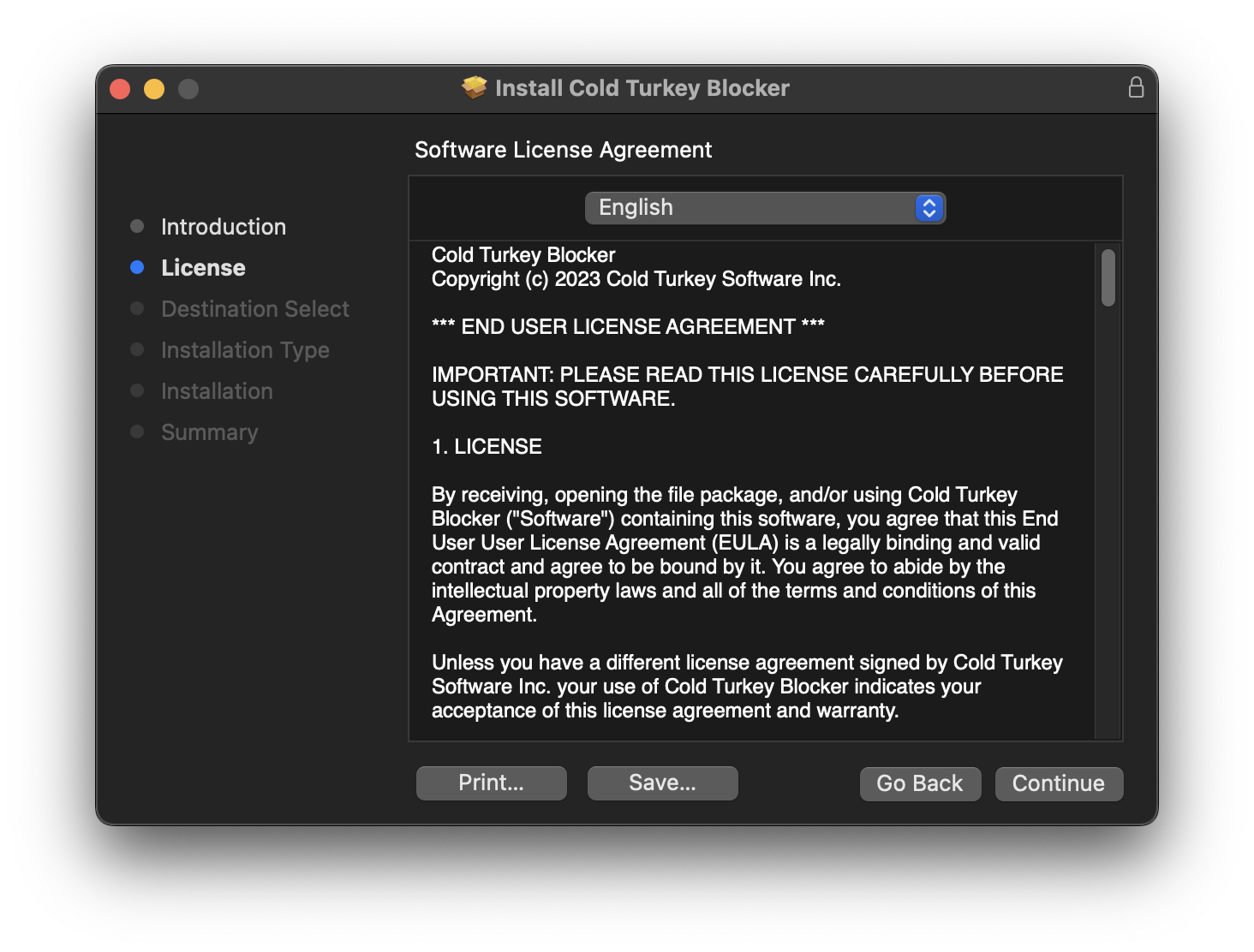1254x952 pixels.
Task: Click the Installation step in sidebar
Action: 217,391
